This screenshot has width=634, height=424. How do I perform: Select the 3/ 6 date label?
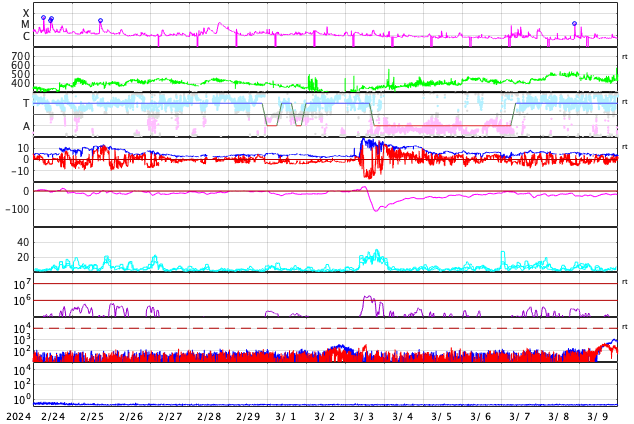coord(481,417)
